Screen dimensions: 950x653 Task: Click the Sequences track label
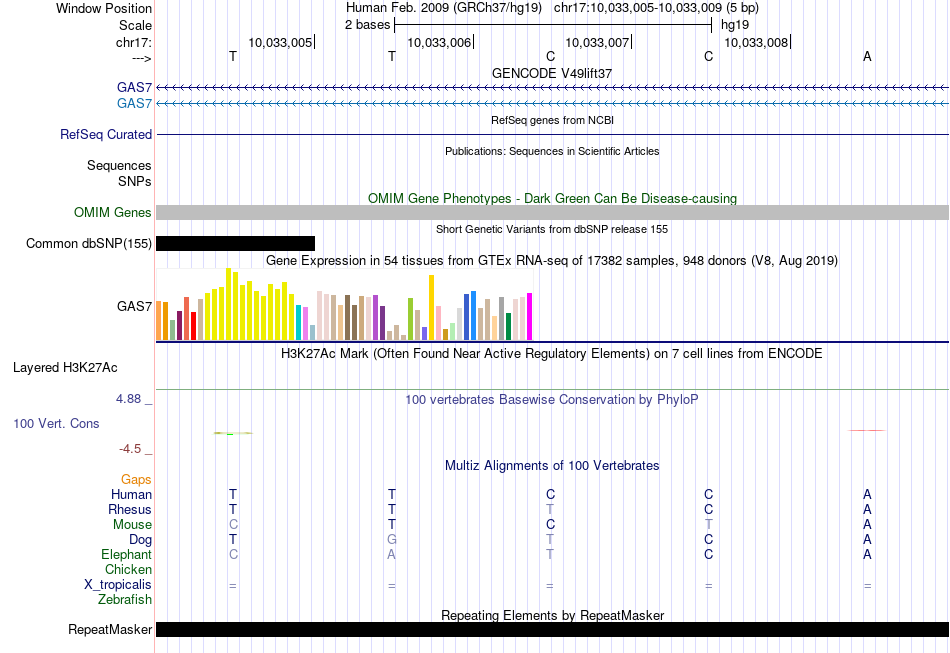click(119, 165)
